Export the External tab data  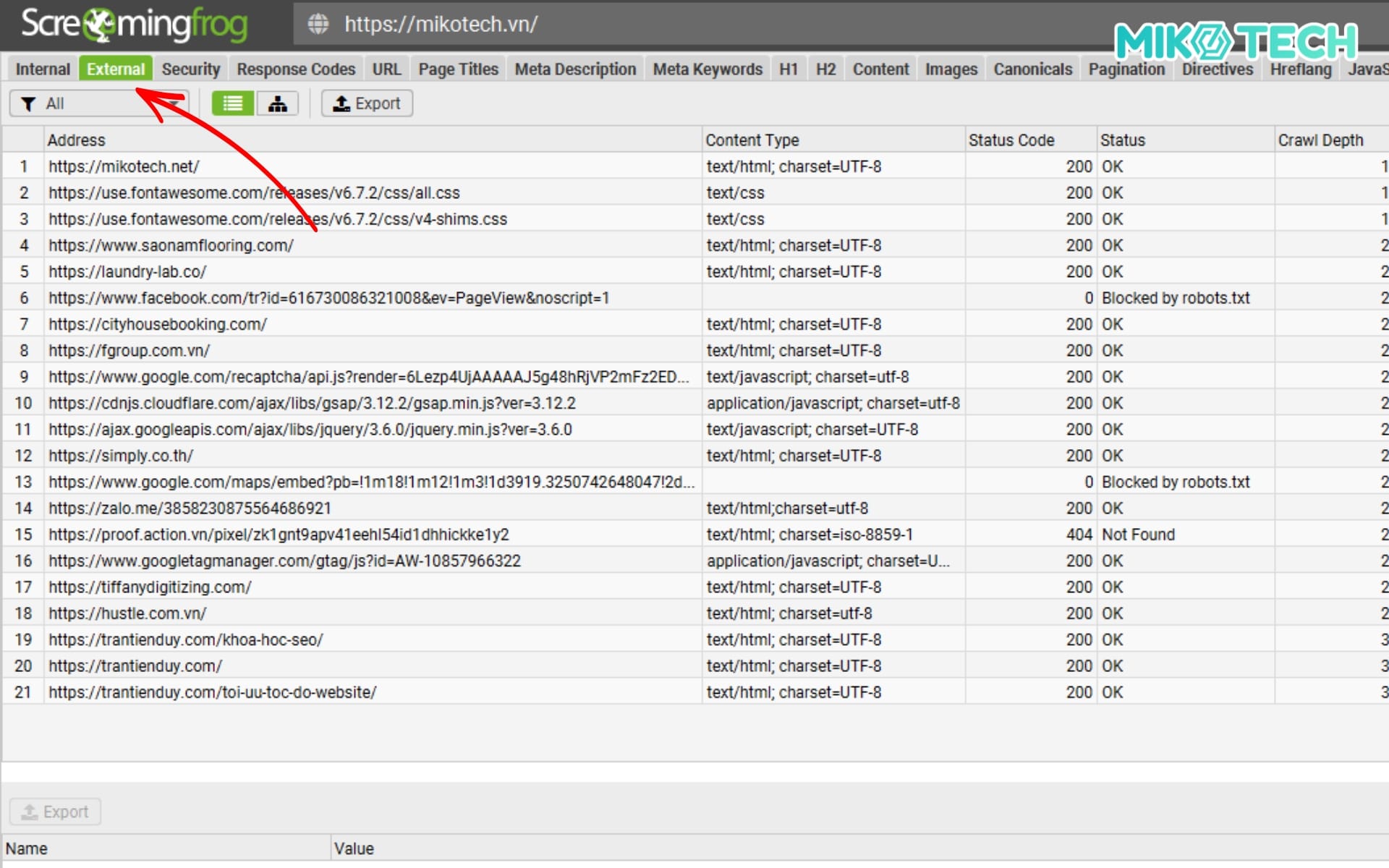click(367, 103)
